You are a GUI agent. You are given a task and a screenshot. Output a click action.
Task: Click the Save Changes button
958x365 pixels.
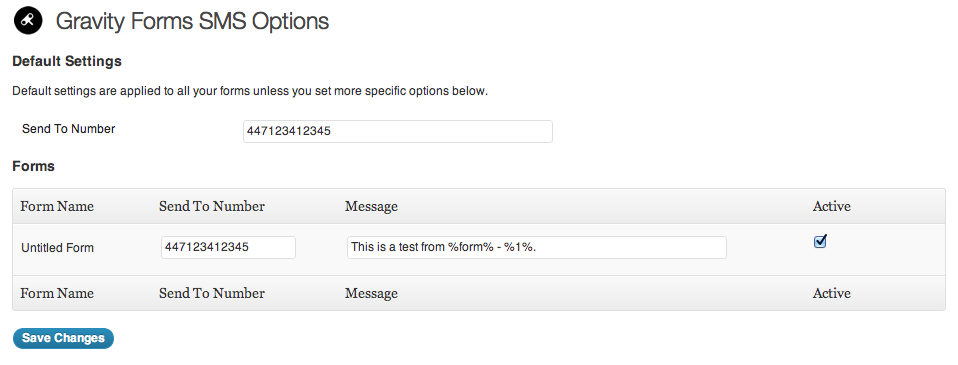[x=64, y=338]
